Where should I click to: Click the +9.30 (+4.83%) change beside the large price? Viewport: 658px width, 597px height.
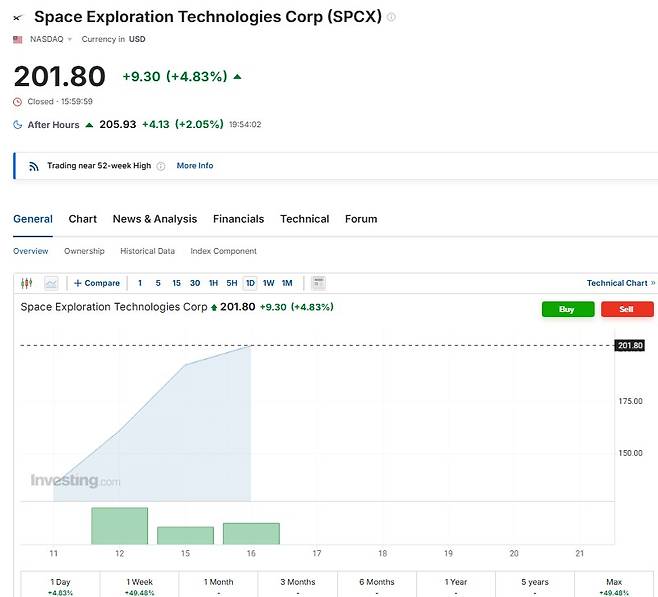175,77
